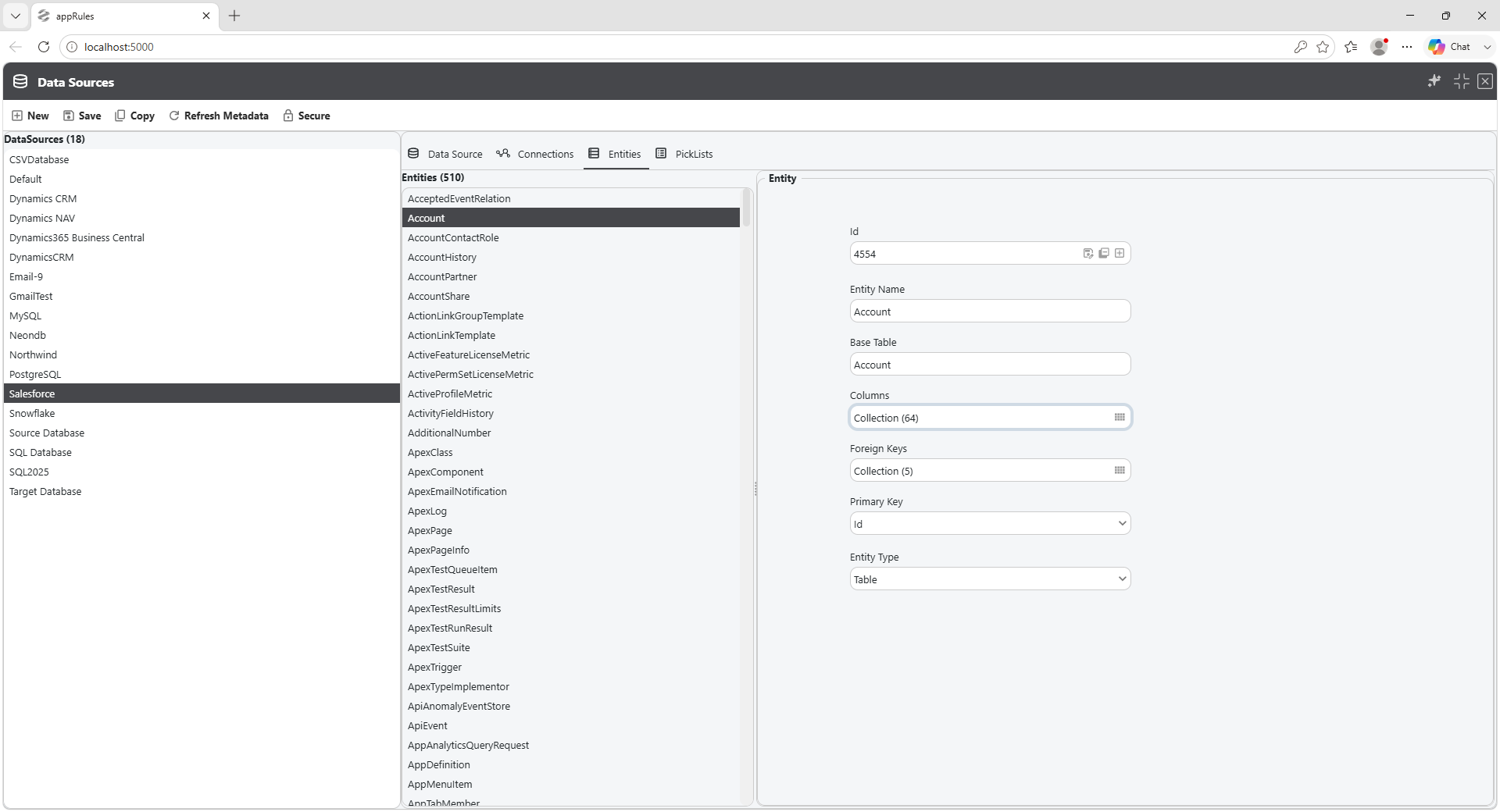Select Dynamics NAV data source
The height and width of the screenshot is (812, 1500).
[x=202, y=218]
